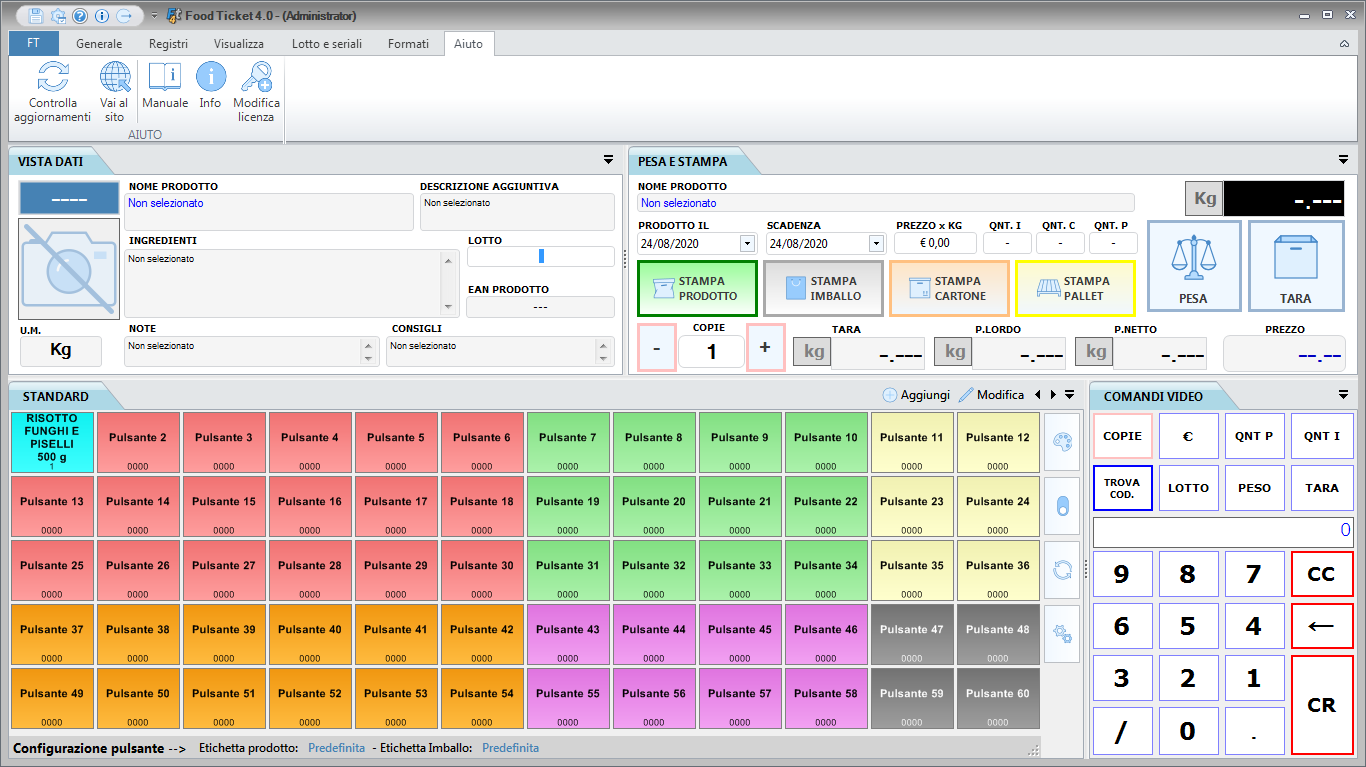Open the Prodotto il date dropdown

tap(747, 243)
